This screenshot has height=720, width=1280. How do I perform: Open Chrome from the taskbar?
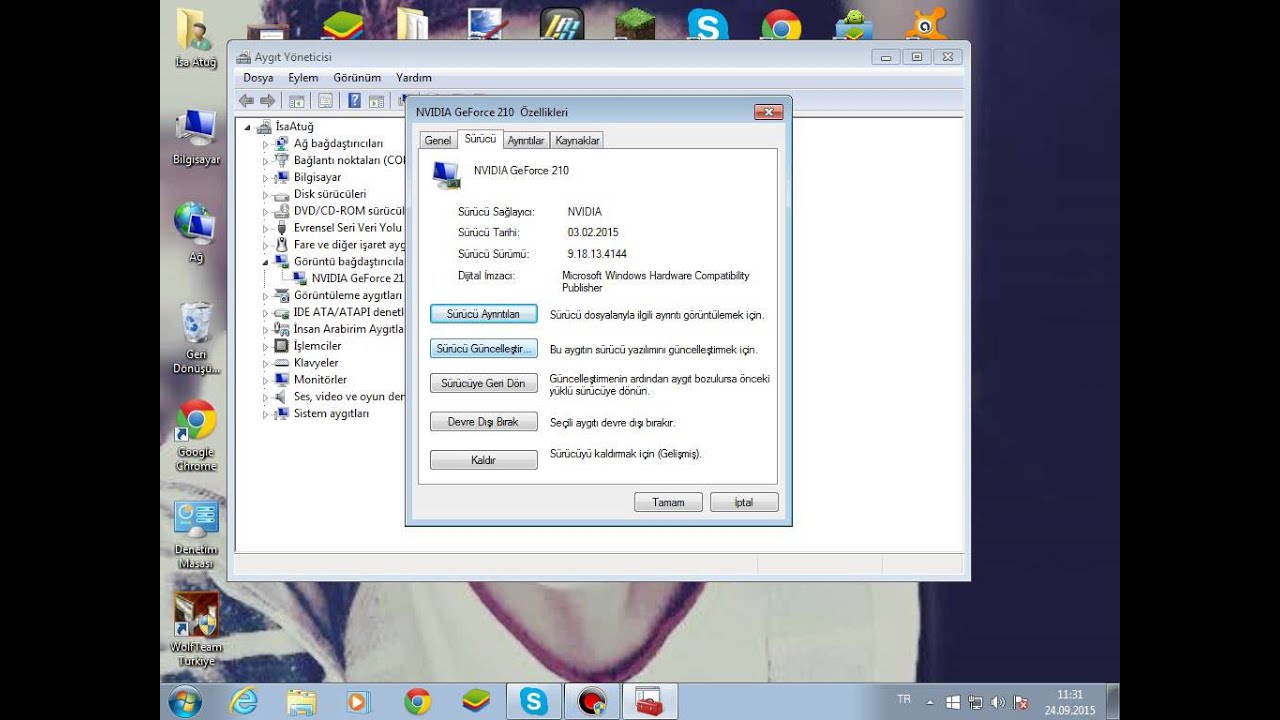417,701
